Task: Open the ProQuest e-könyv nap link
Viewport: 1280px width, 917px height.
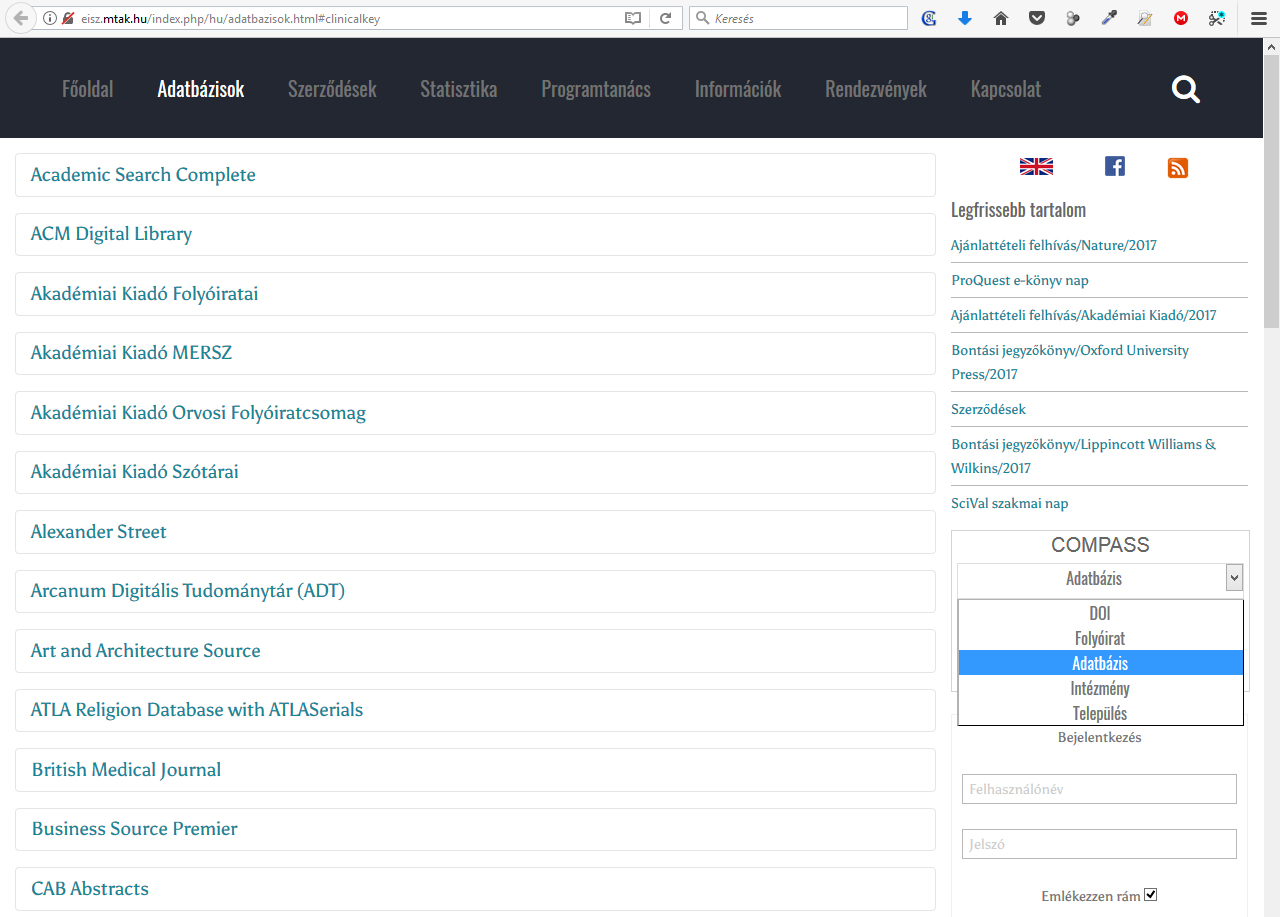Action: click(1020, 280)
